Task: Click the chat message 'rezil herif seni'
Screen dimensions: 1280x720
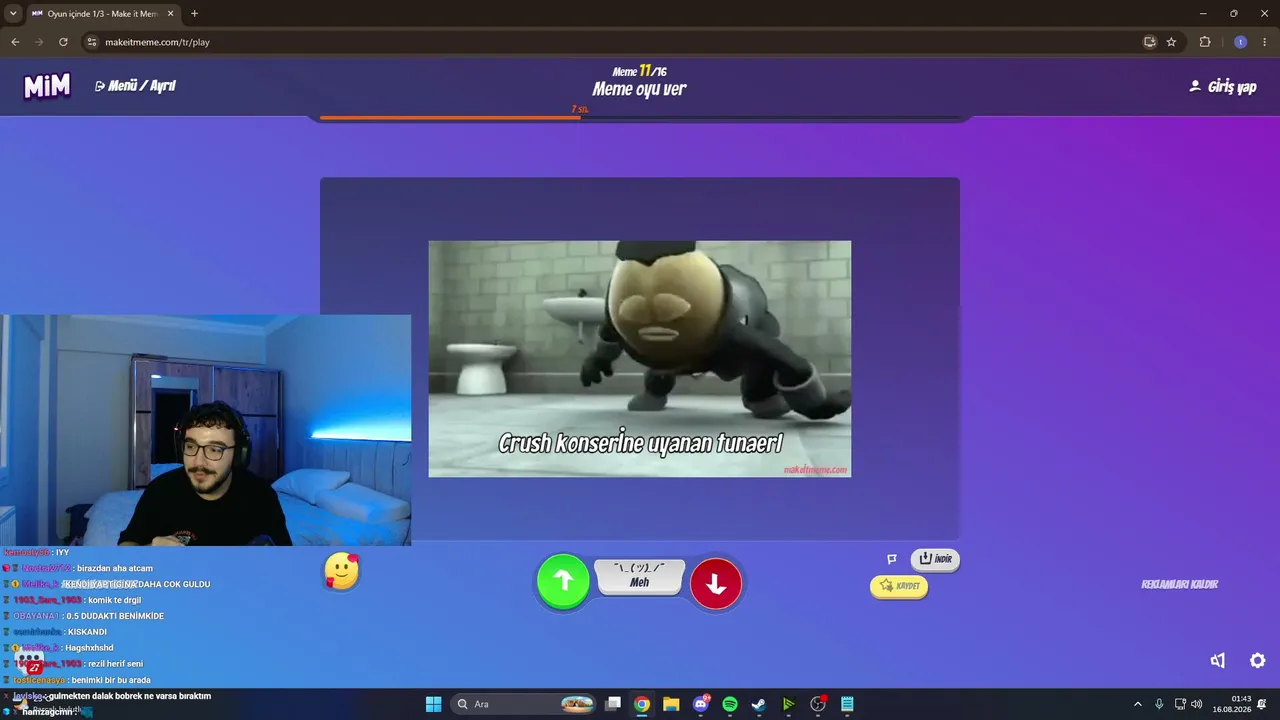Action: pos(116,664)
